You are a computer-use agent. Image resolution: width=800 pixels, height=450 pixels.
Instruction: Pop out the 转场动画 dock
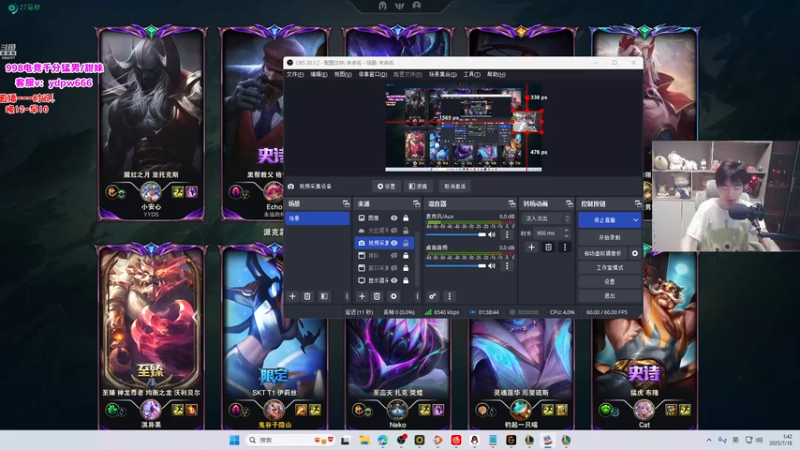pos(569,204)
